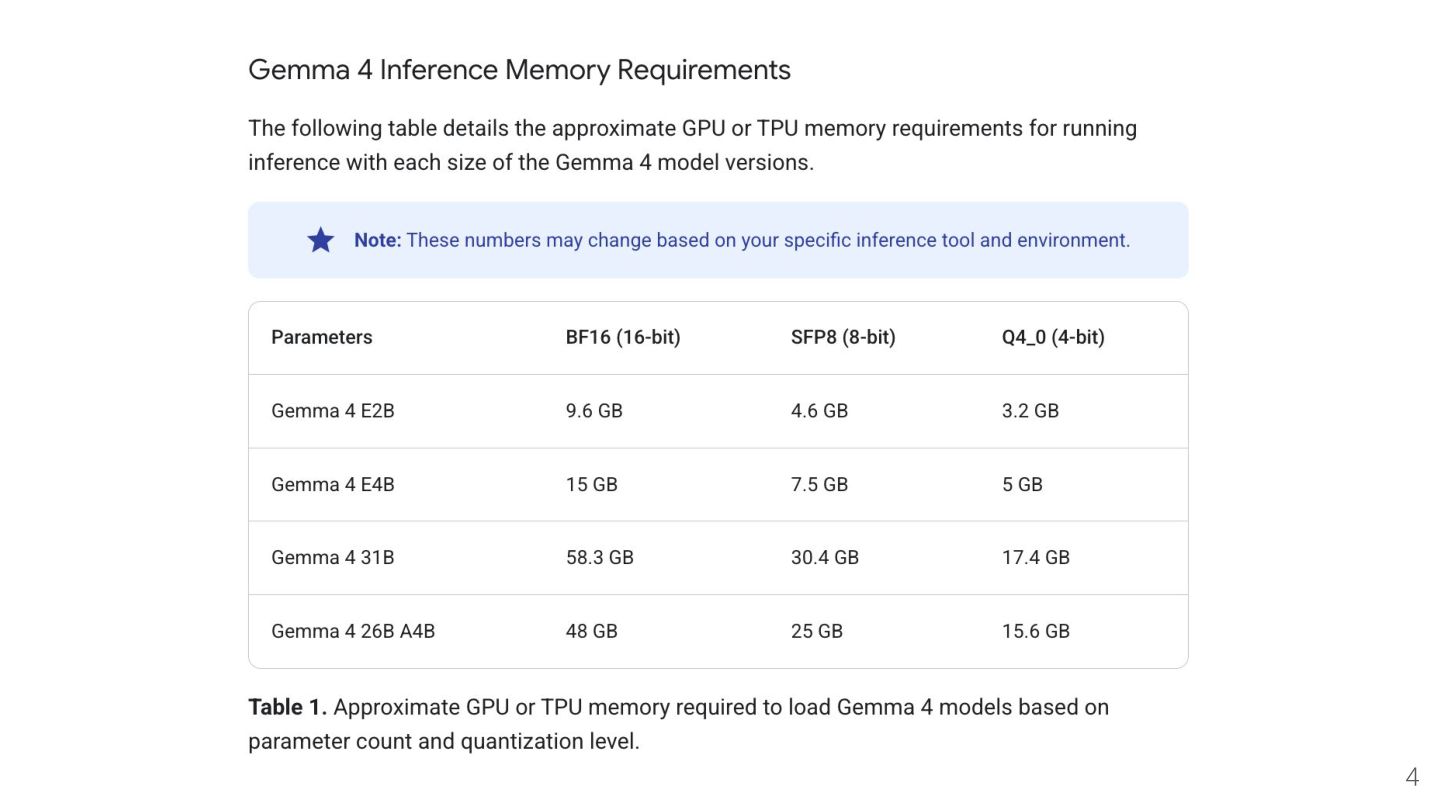Screen dimensions: 1440x810
Task: Click the 15.6 GB cell
Action: click(1036, 631)
